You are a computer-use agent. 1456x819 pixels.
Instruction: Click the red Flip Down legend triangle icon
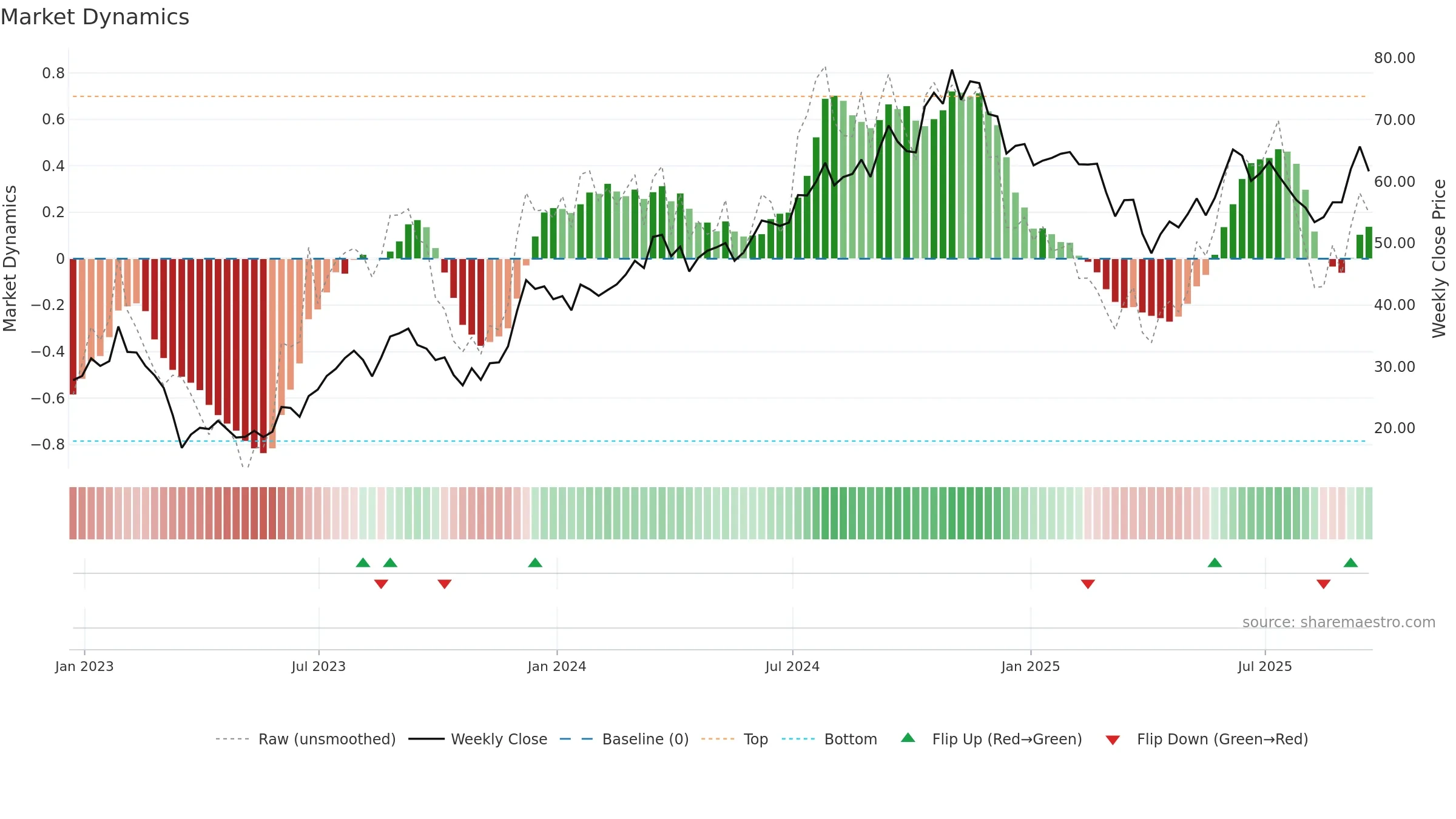tap(1113, 740)
